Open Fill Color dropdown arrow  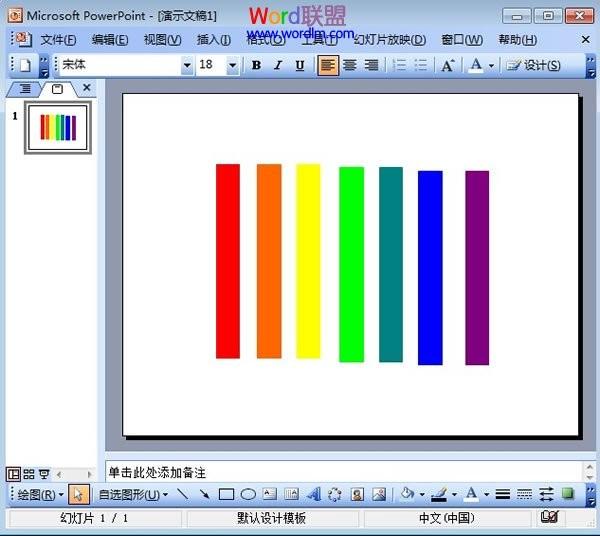[x=422, y=495]
